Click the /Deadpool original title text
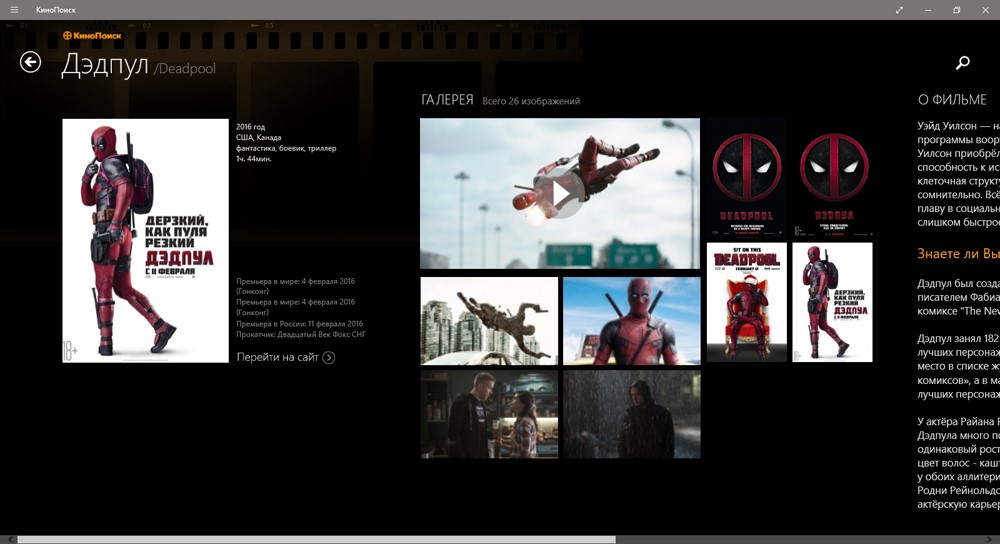 [x=184, y=68]
